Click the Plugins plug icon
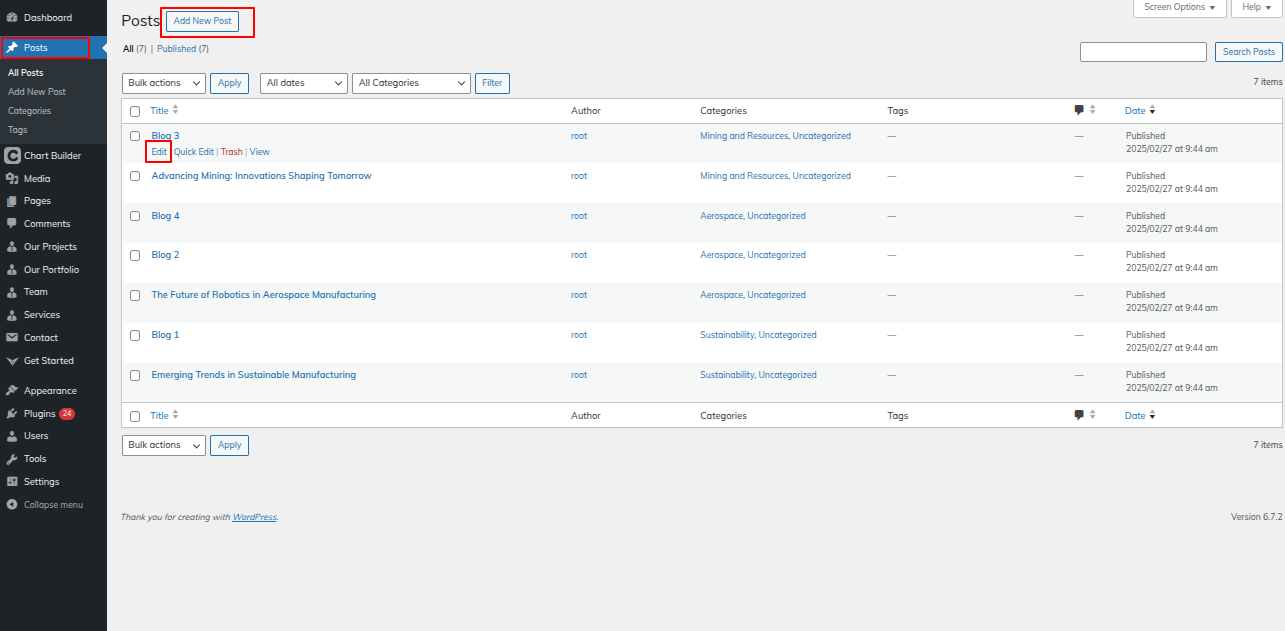Viewport: 1285px width, 631px height. (11, 414)
